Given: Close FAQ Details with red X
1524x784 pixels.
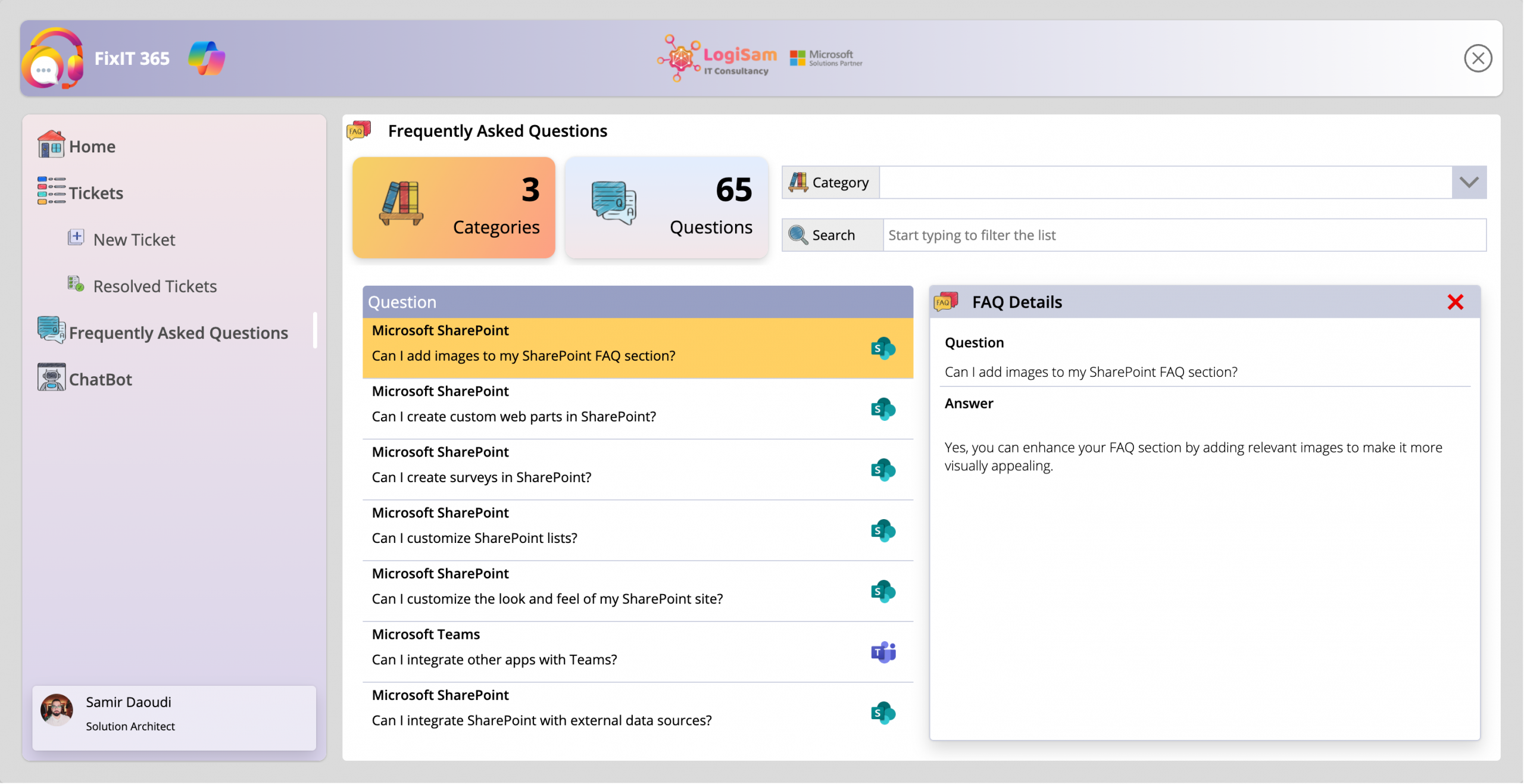Looking at the screenshot, I should point(1455,302).
